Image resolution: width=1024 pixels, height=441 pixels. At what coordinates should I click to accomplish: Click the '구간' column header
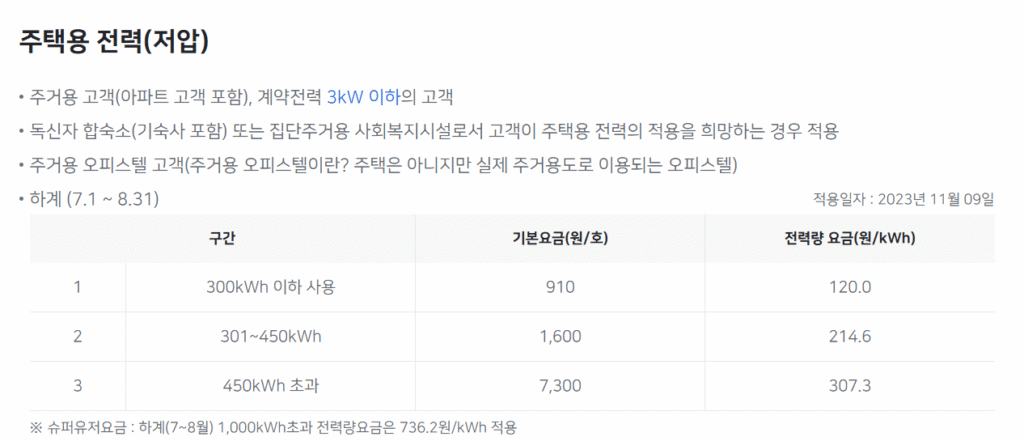coord(222,238)
